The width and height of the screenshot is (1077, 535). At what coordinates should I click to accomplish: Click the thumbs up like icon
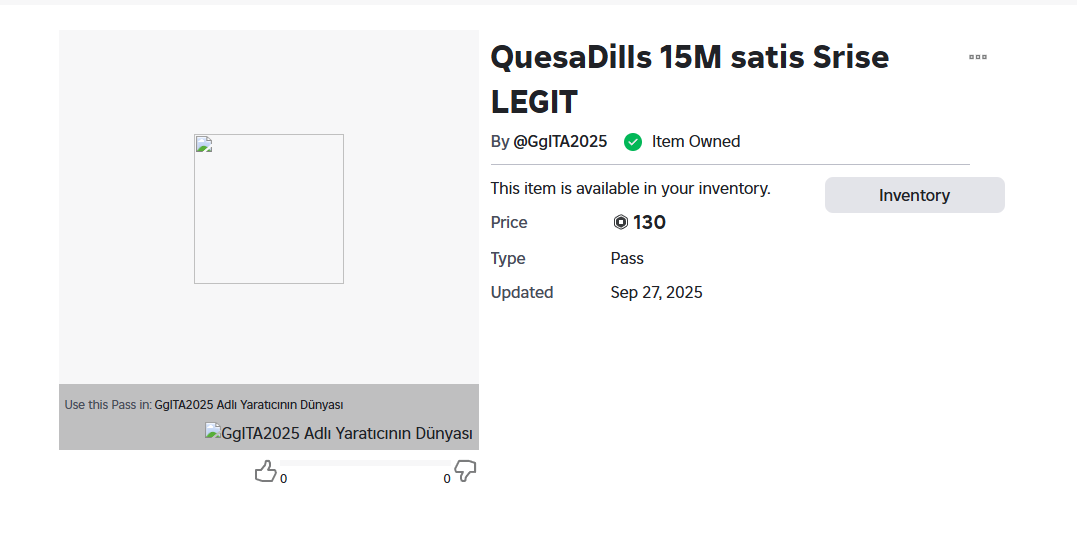(265, 471)
